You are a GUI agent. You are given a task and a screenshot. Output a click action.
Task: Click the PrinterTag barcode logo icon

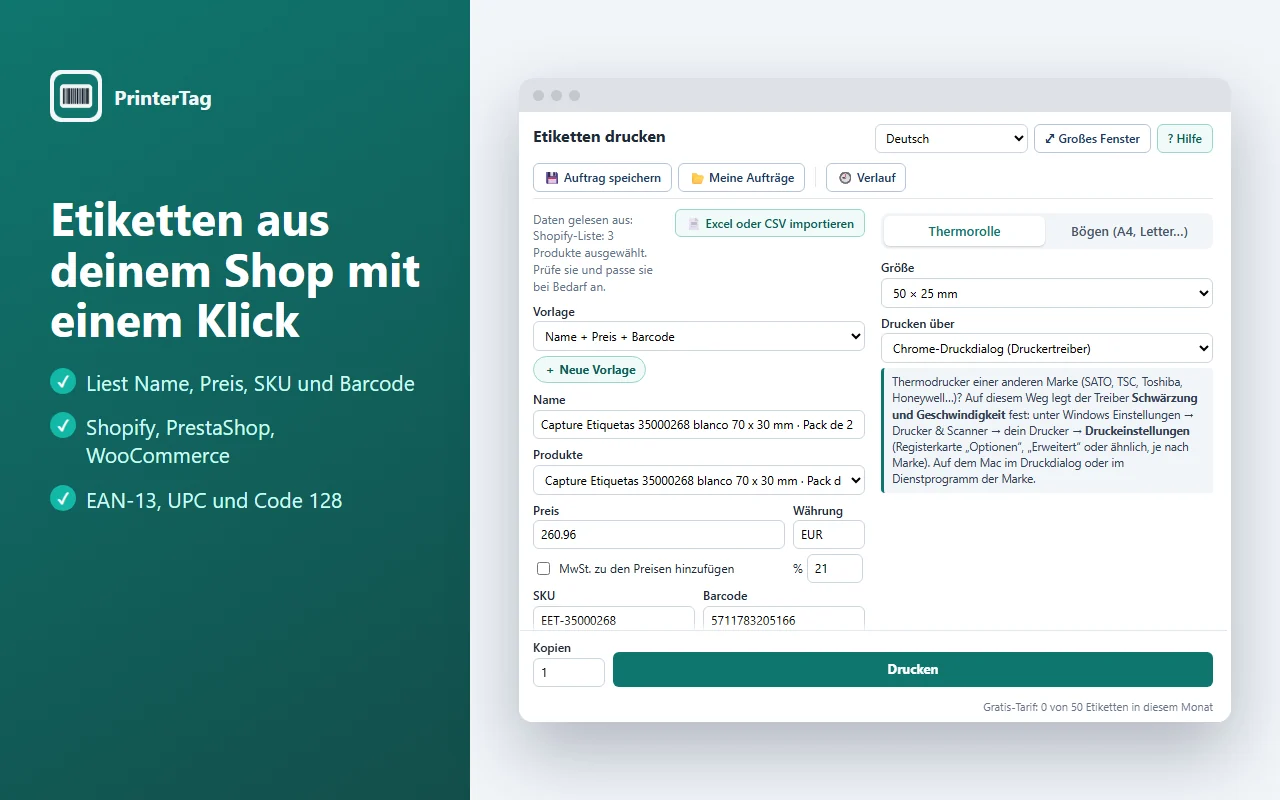pos(76,96)
